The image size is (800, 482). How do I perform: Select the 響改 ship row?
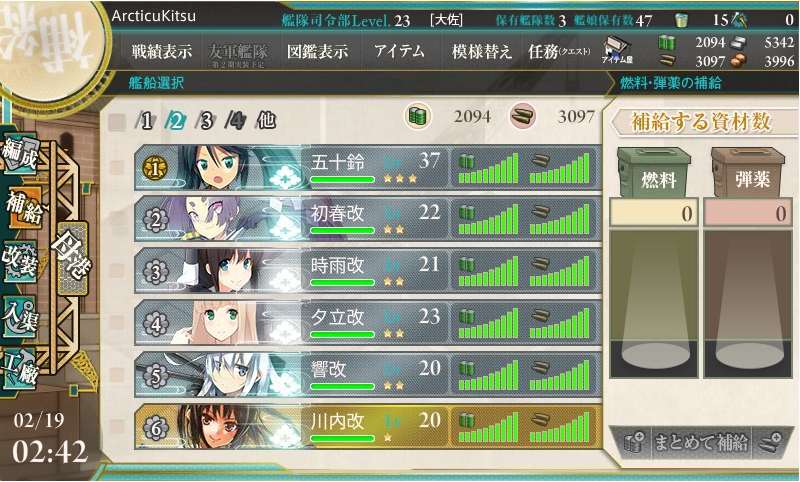[368, 375]
